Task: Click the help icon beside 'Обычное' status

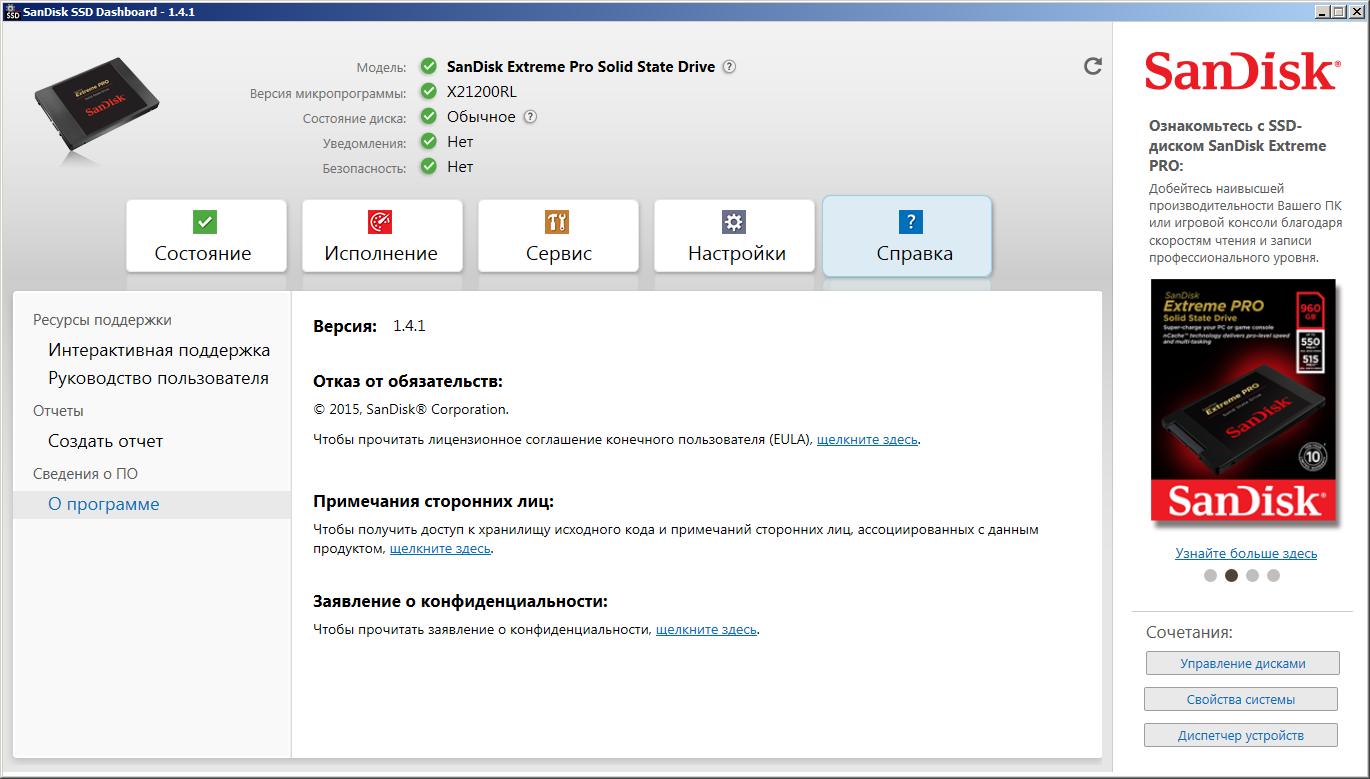Action: (530, 117)
